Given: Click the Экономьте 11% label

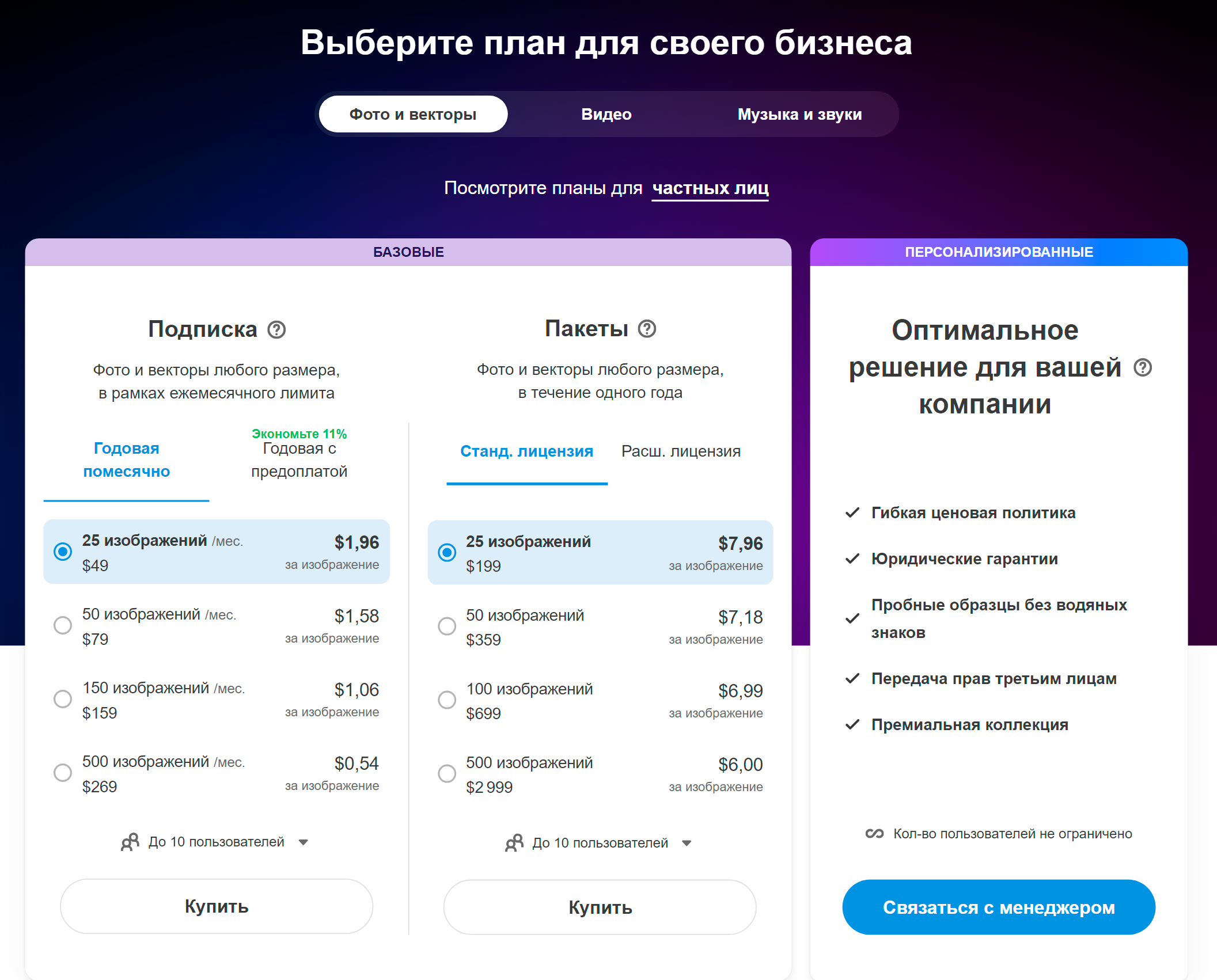Looking at the screenshot, I should click(x=299, y=434).
